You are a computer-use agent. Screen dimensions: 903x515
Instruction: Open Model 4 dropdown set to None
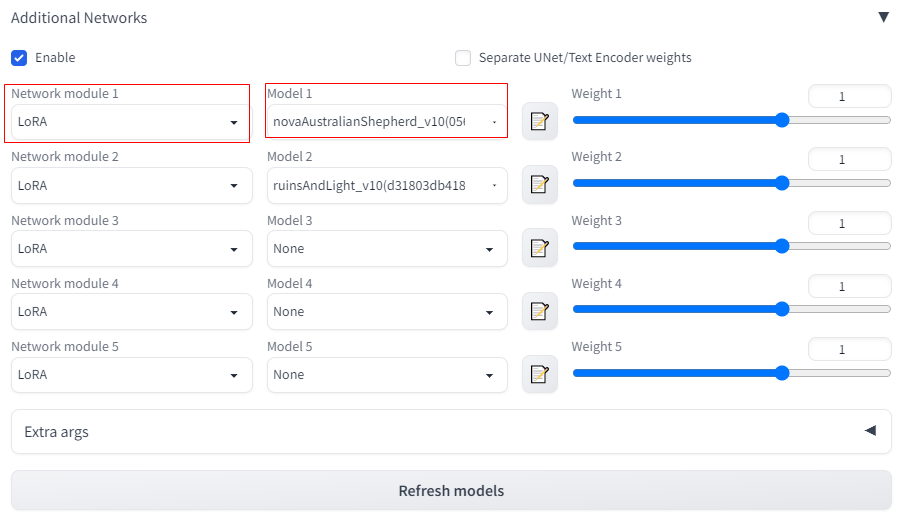(x=387, y=312)
